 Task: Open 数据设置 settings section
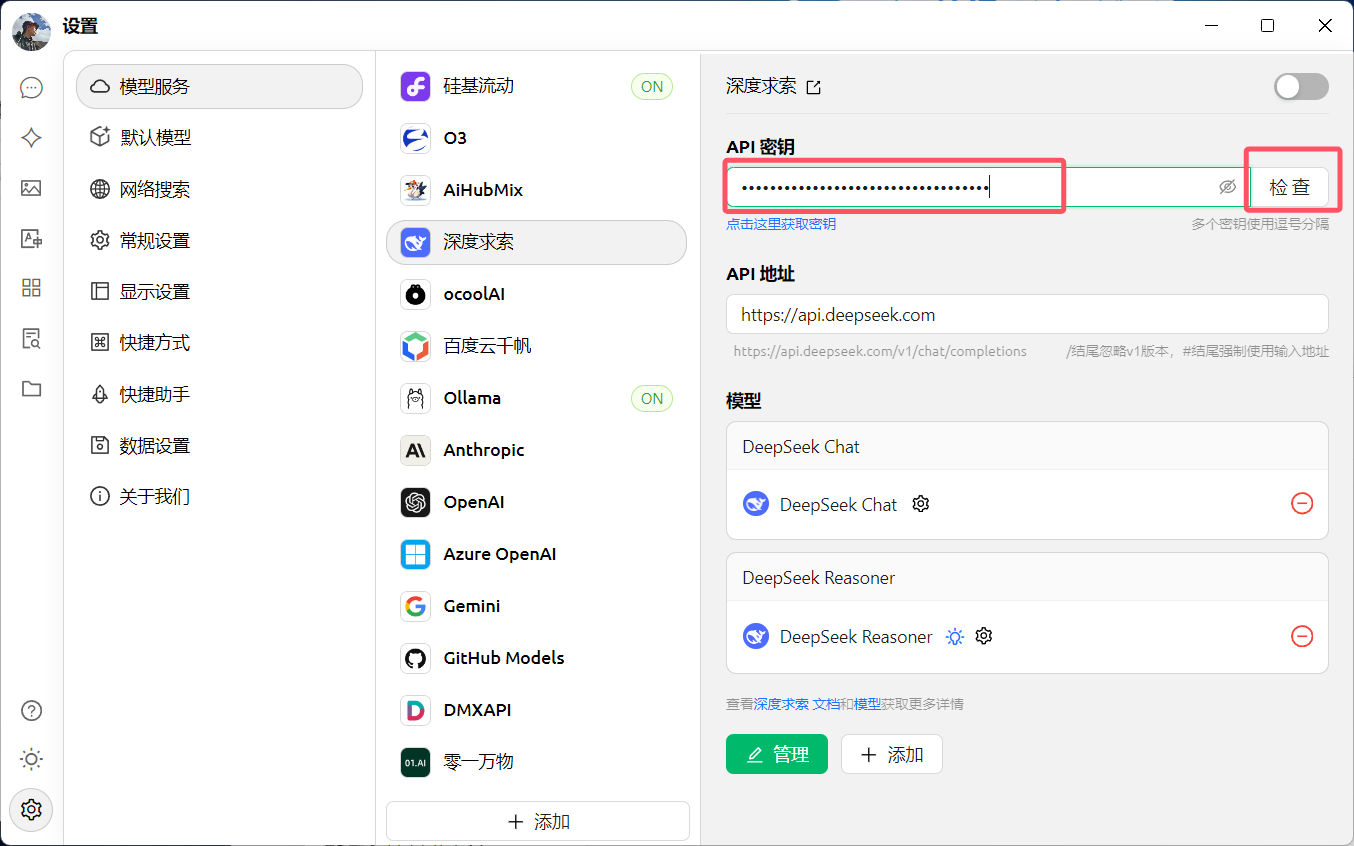tap(219, 446)
